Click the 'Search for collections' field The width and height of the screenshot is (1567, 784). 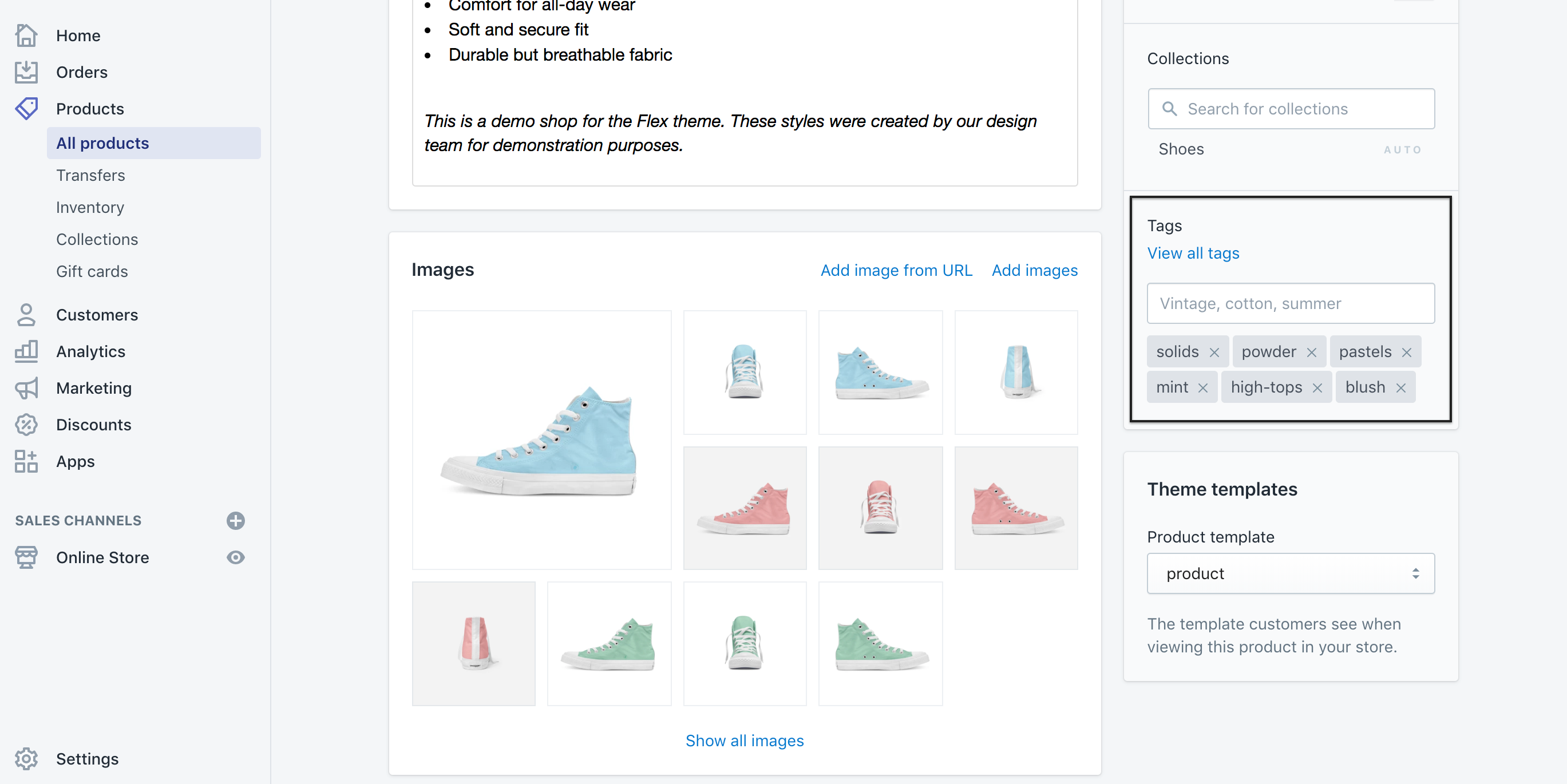click(x=1291, y=109)
